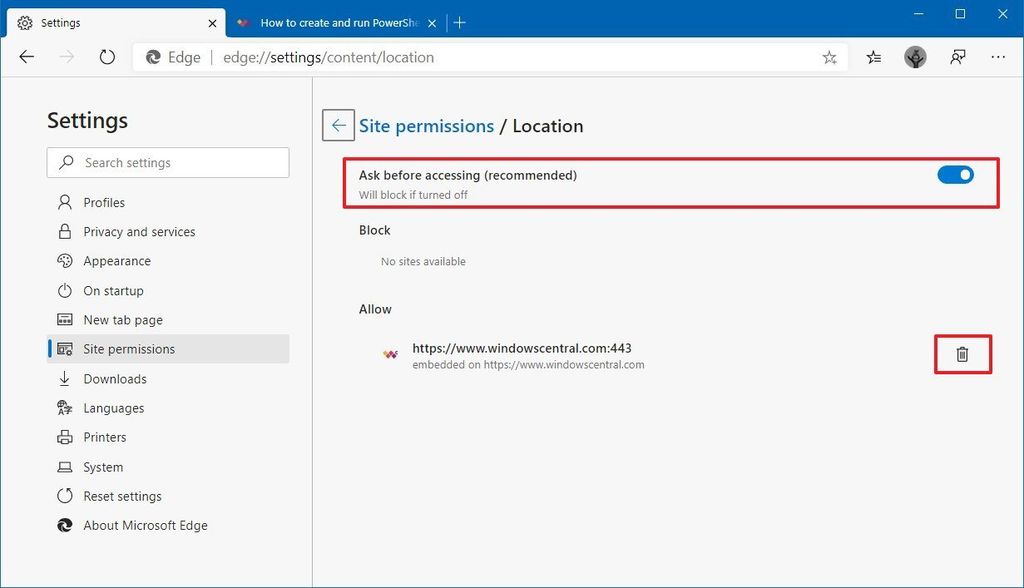Viewport: 1024px width, 588px height.
Task: Open the Downloads settings section
Action: click(113, 378)
